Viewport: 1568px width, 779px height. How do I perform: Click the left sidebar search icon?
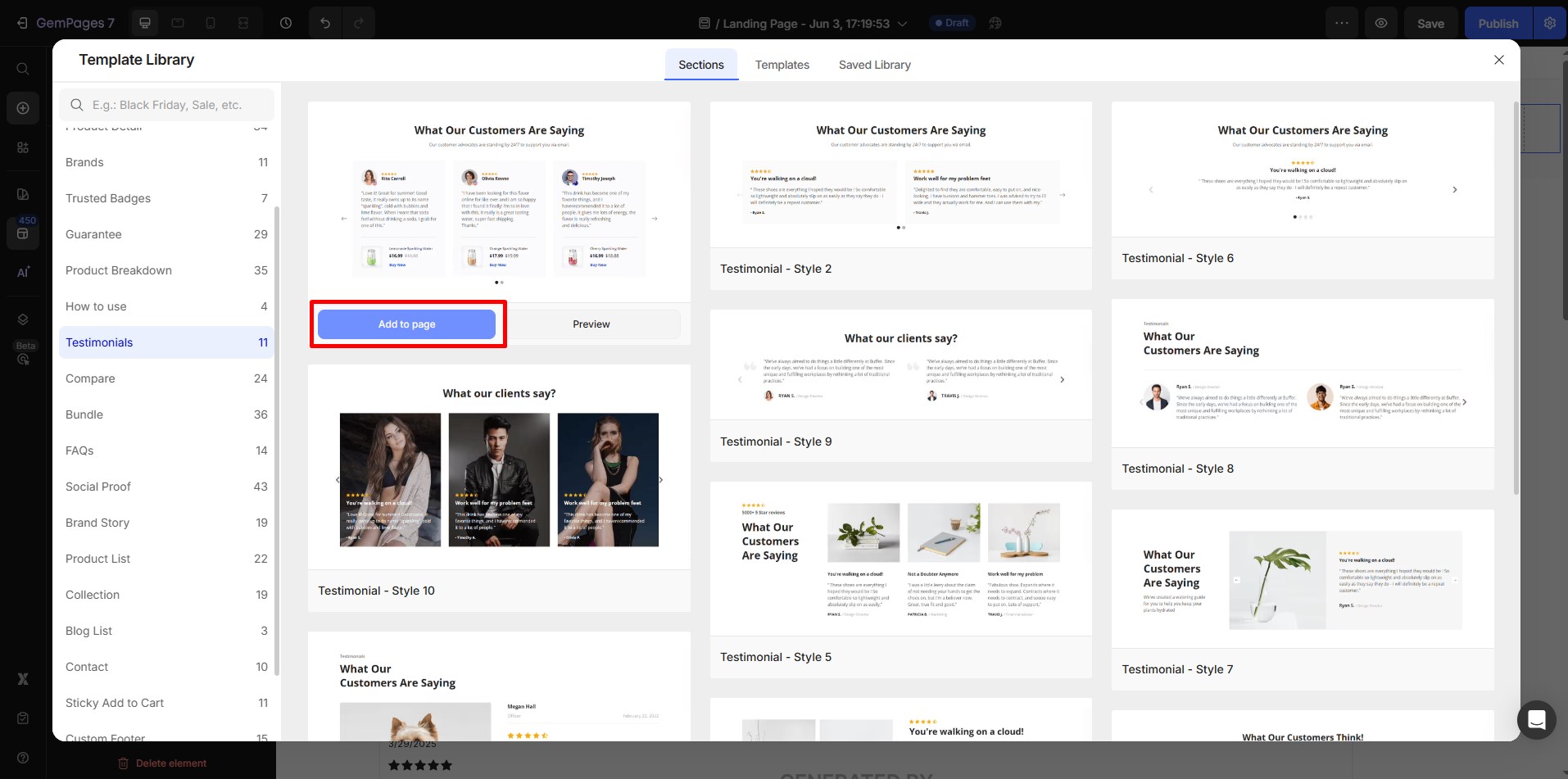23,69
